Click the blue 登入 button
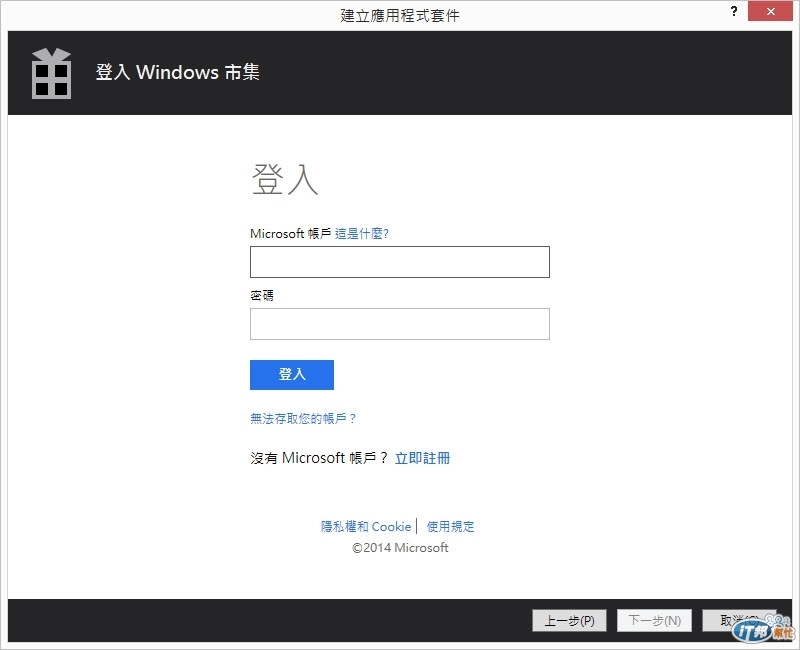Image resolution: width=800 pixels, height=650 pixels. [x=292, y=375]
